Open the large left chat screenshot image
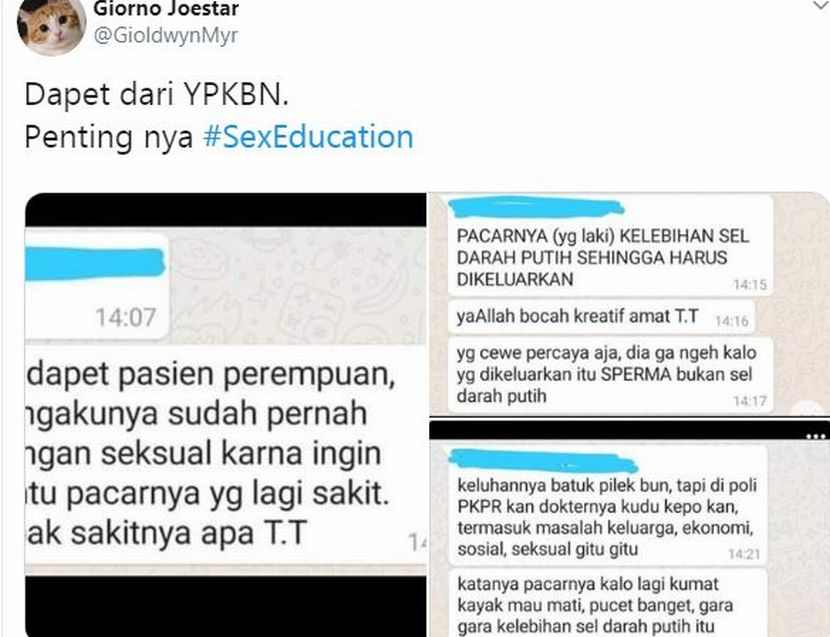Screen dimensions: 830x637 pos(226,415)
